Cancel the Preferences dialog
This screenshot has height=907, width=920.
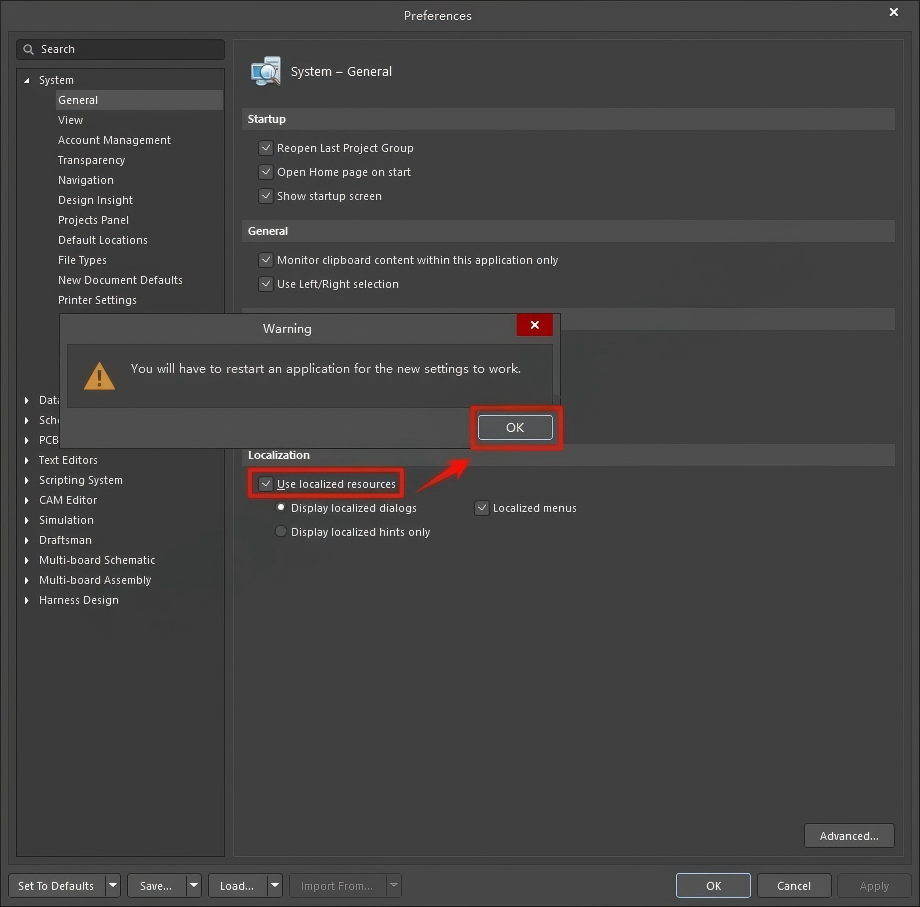pos(794,885)
